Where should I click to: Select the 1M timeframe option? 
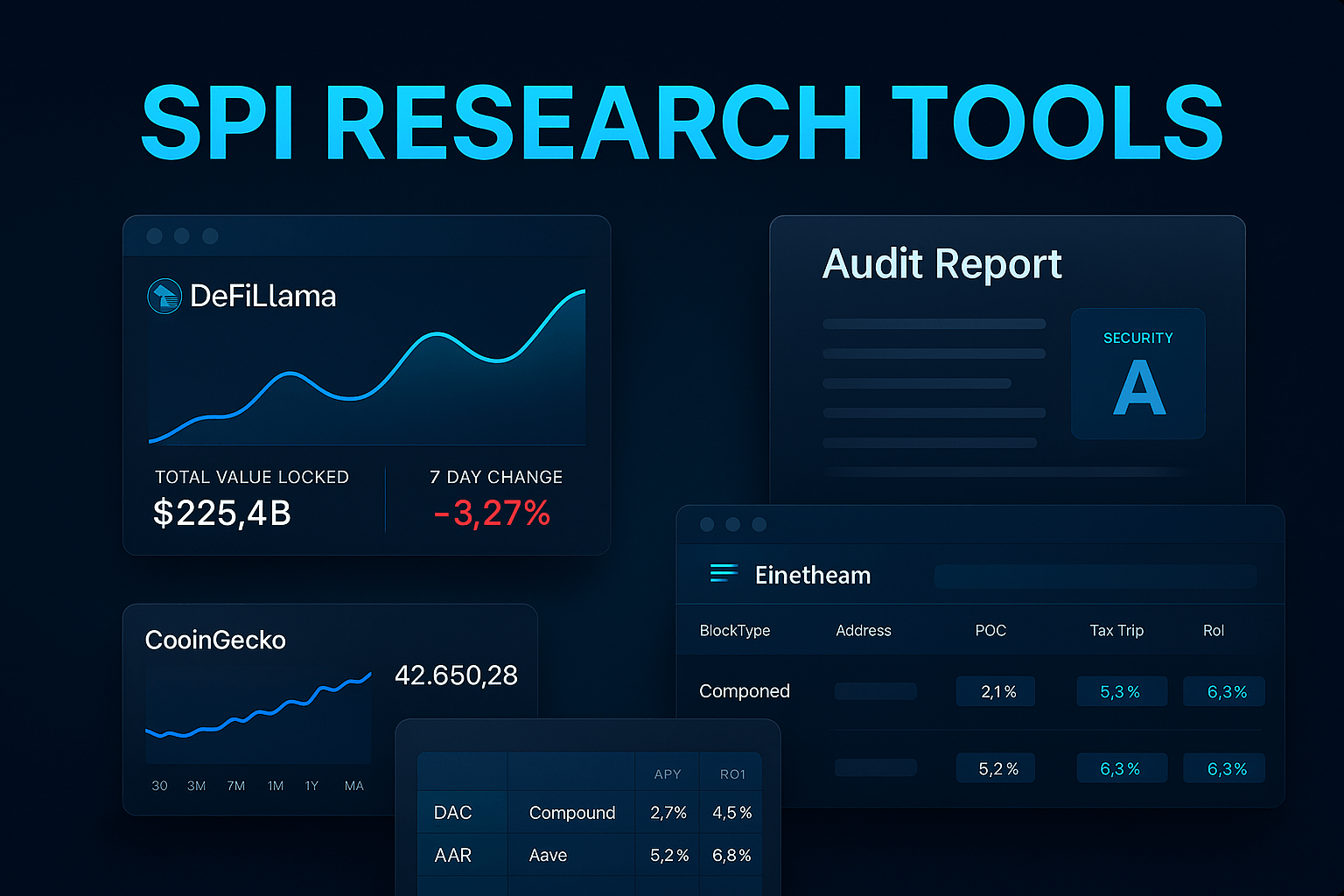tap(275, 786)
